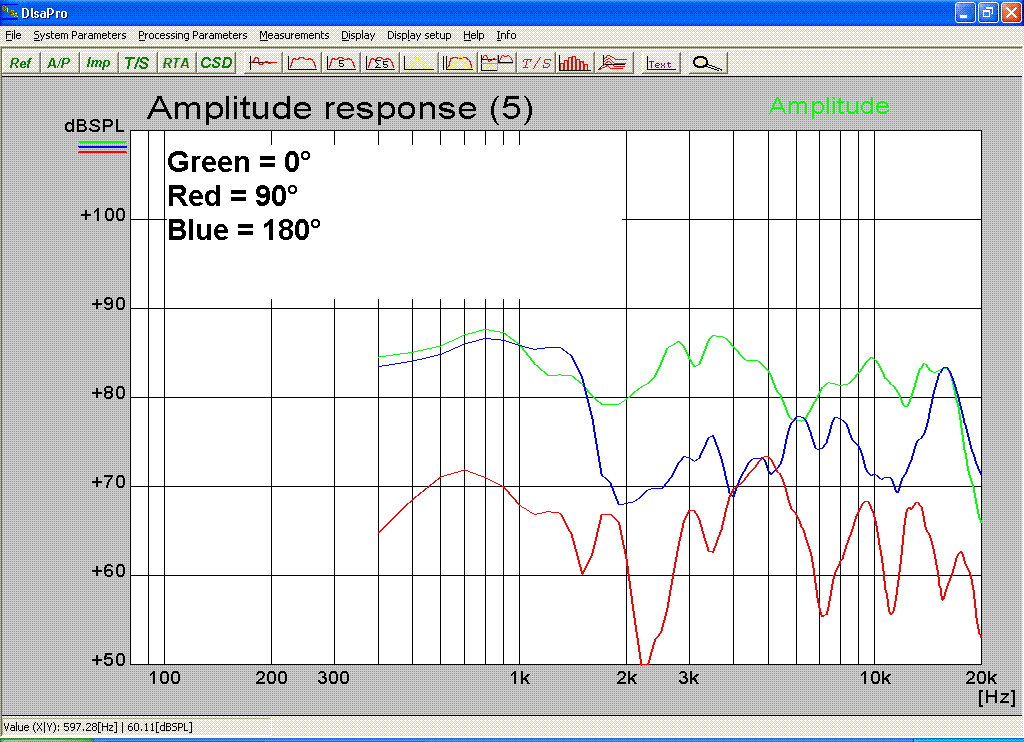
Task: Click the 20k frequency axis label
Action: [x=981, y=678]
